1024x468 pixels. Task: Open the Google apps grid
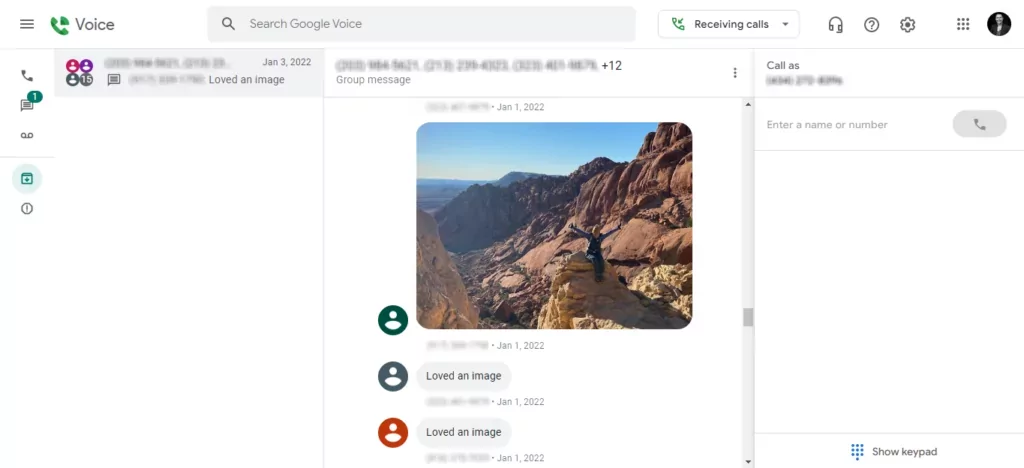click(963, 24)
